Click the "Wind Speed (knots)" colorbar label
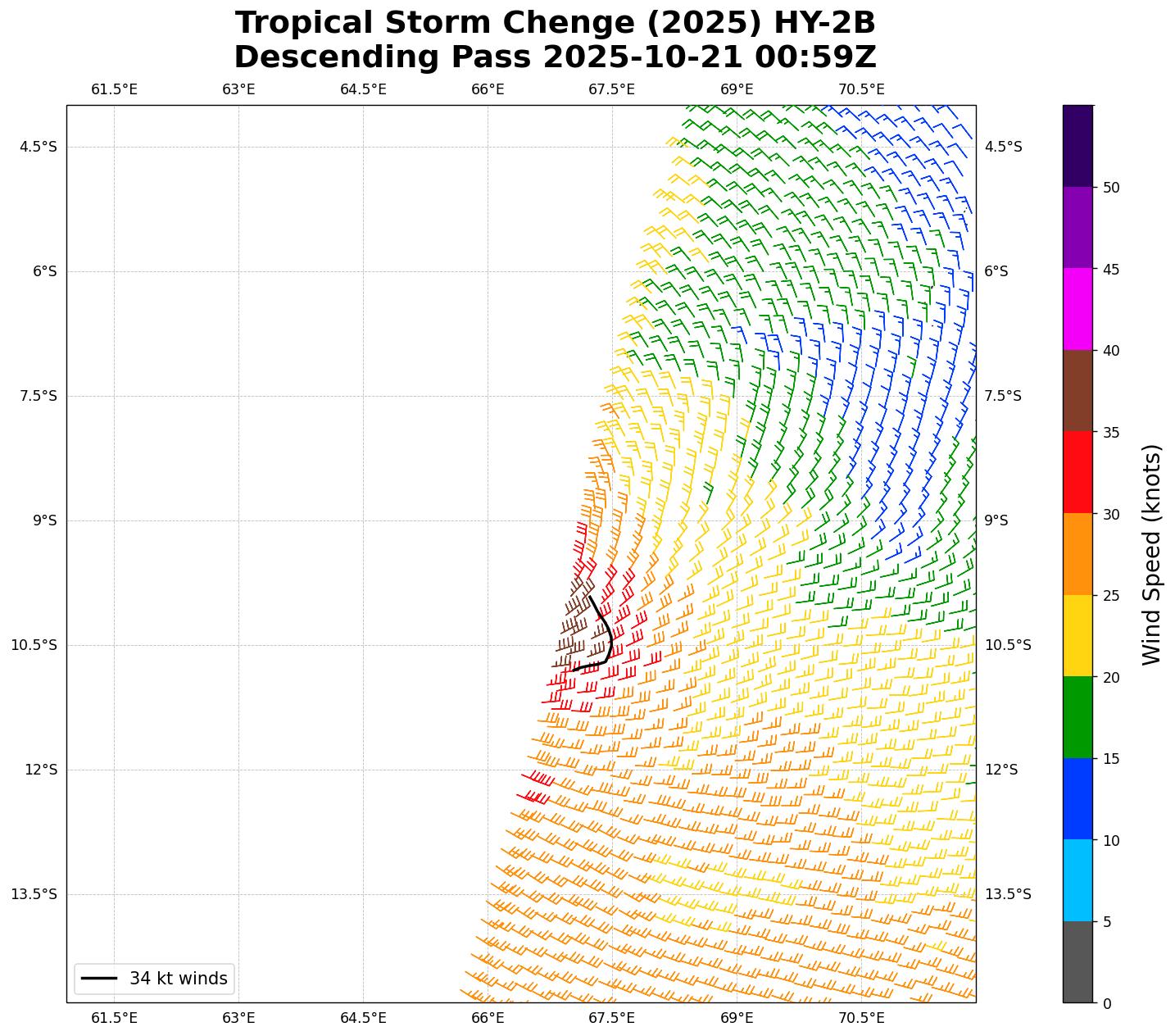1175x1036 pixels. pyautogui.click(x=1151, y=554)
